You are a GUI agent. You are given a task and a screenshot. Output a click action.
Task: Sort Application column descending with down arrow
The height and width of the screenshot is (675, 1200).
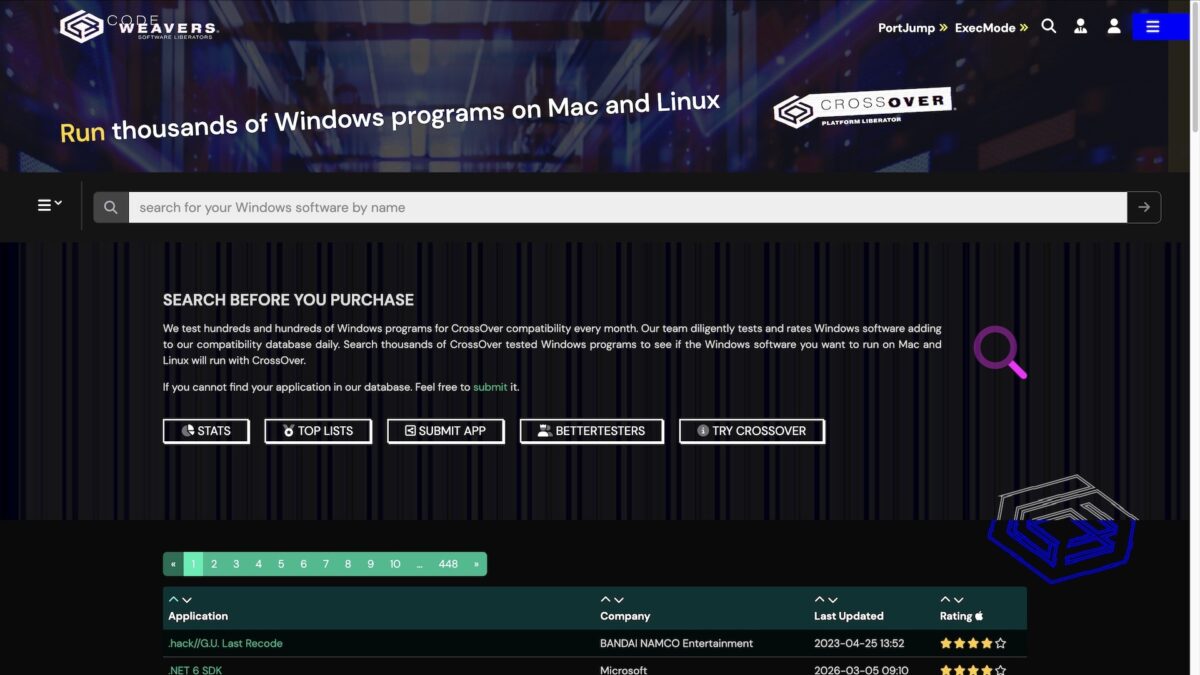click(187, 600)
